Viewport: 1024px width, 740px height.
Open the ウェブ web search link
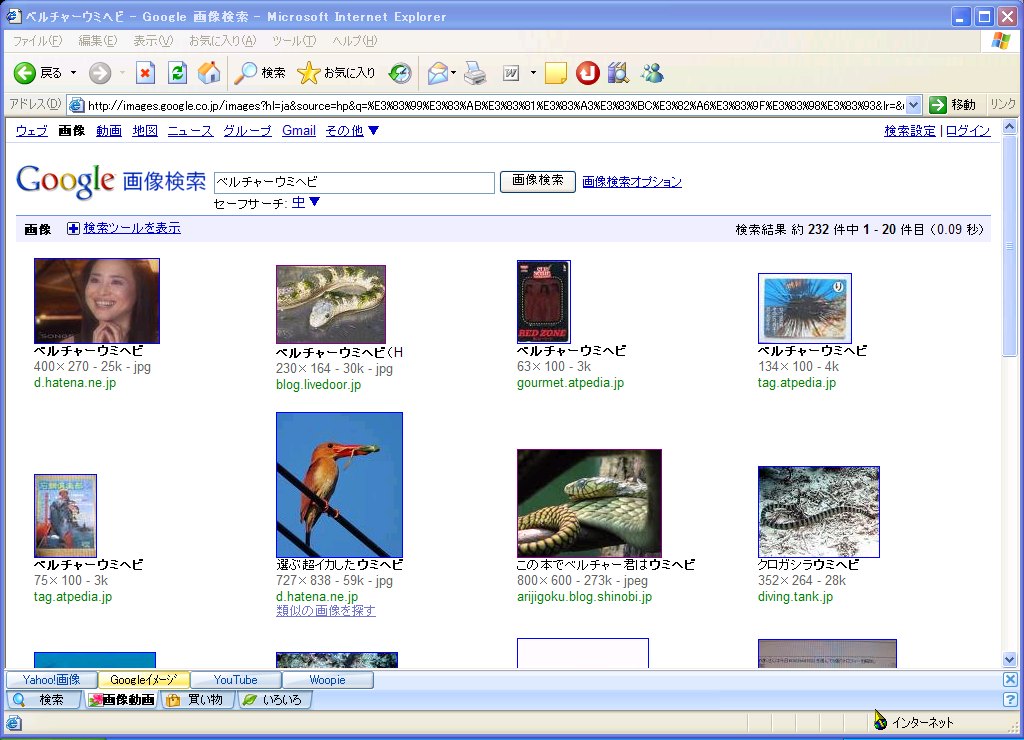(x=31, y=131)
